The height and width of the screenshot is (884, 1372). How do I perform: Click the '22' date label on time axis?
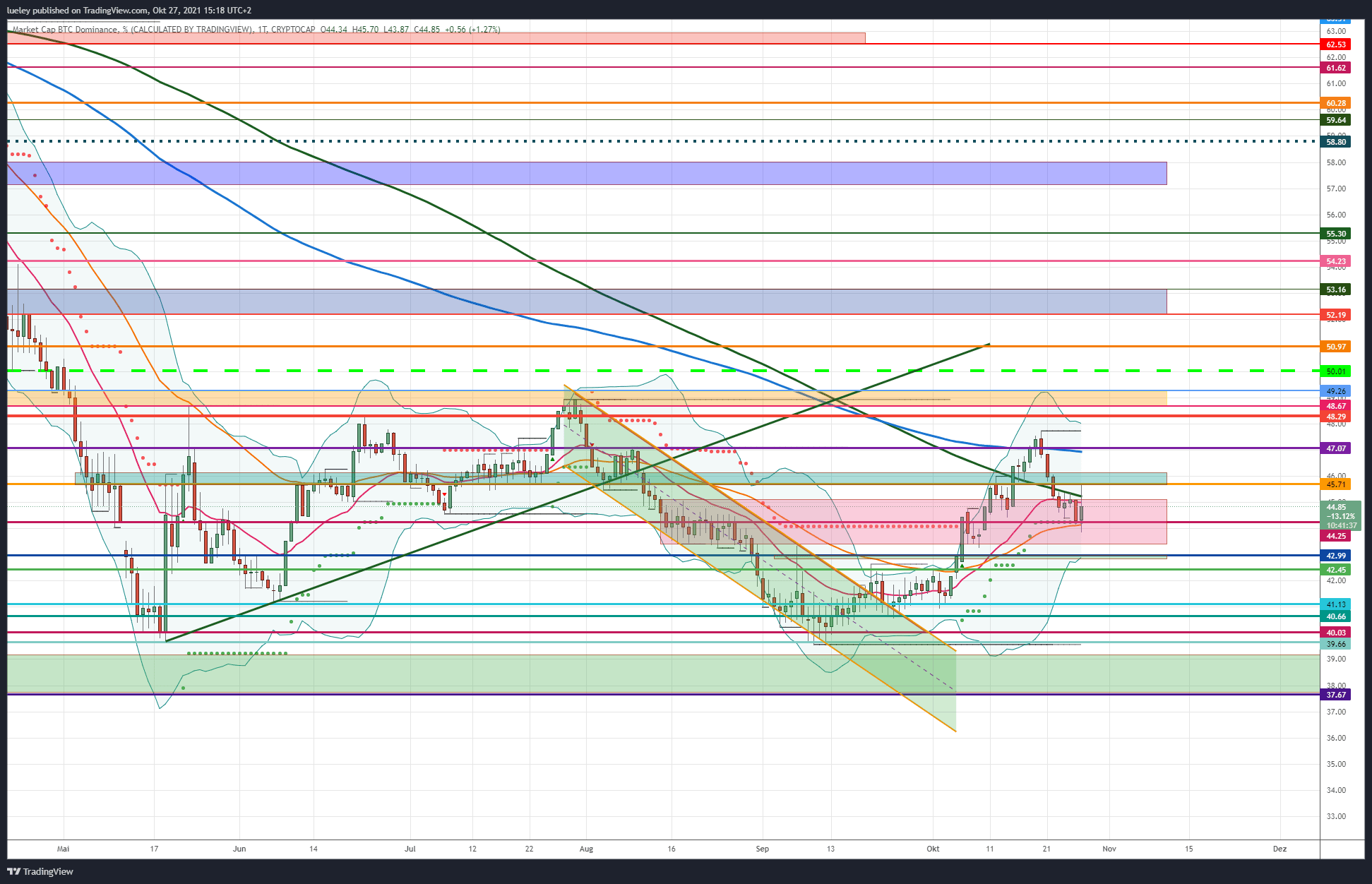pos(530,849)
